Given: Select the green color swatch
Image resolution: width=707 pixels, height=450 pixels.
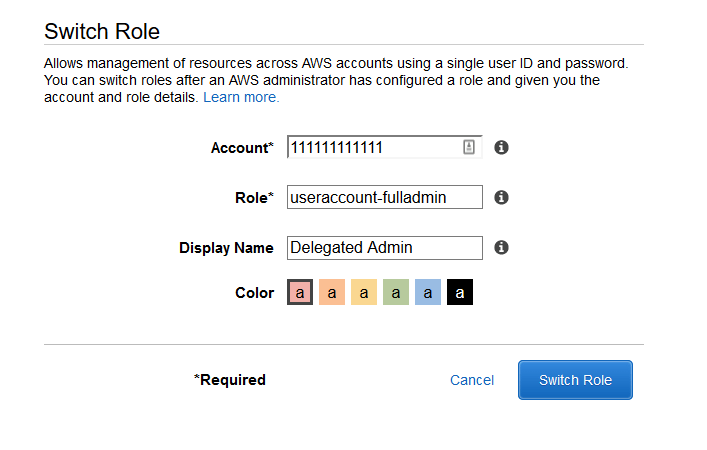Looking at the screenshot, I should pos(396,293).
